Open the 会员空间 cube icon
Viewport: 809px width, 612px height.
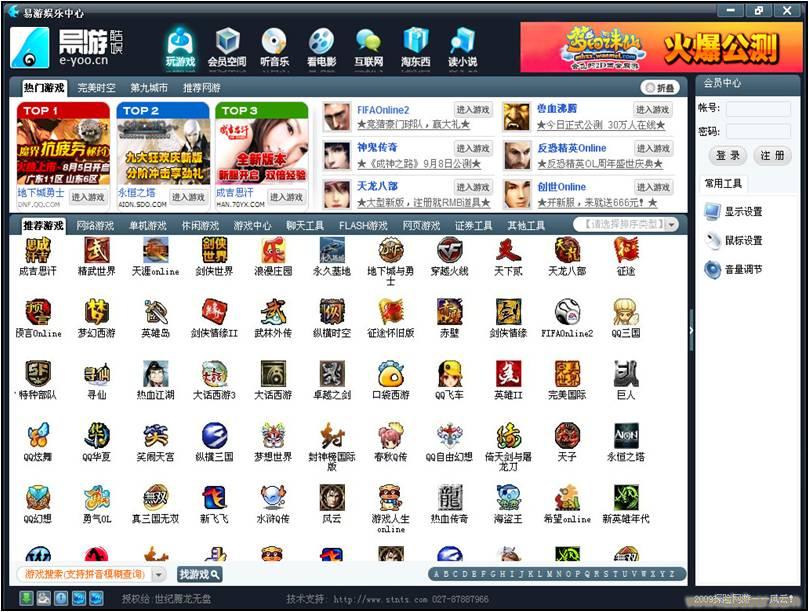tap(227, 47)
